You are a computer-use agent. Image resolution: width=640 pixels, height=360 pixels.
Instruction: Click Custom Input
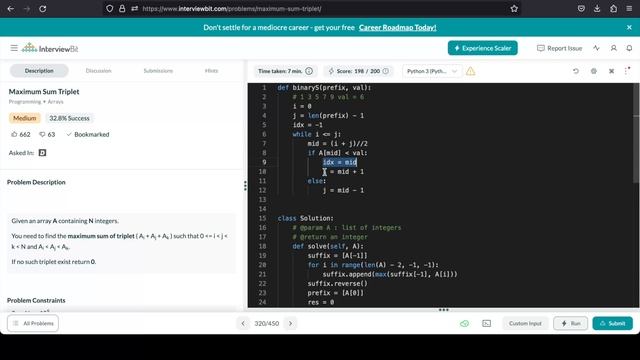point(525,323)
